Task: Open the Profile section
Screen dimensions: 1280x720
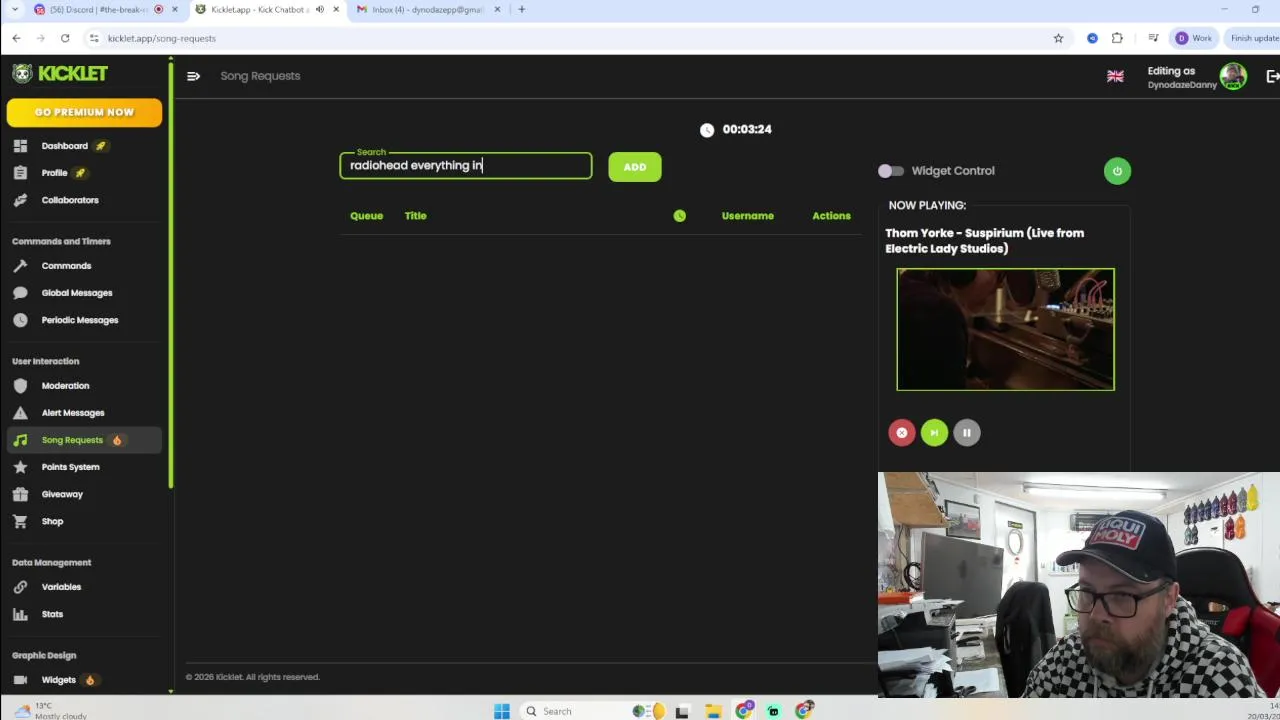Action: (x=54, y=173)
